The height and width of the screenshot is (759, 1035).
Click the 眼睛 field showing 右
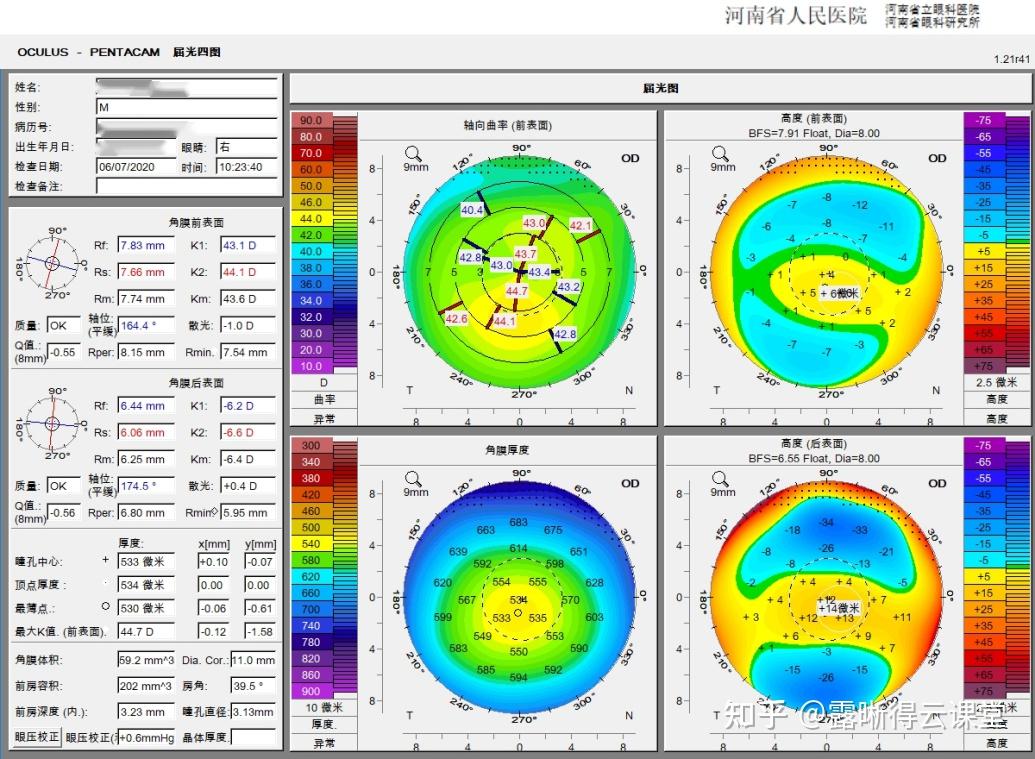click(247, 147)
